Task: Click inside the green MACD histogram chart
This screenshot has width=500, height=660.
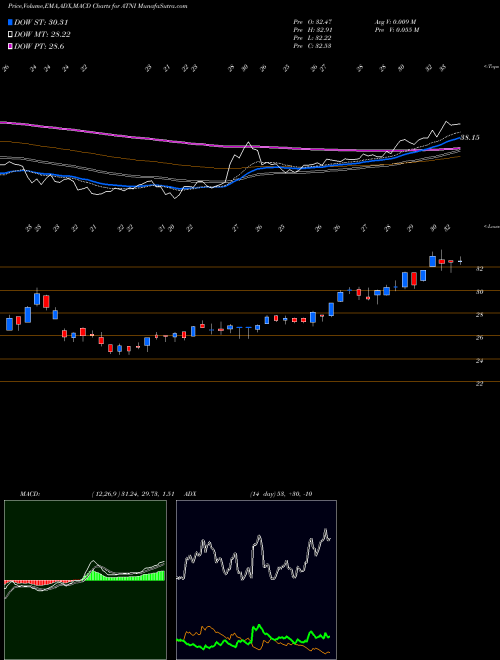Action: click(85, 580)
